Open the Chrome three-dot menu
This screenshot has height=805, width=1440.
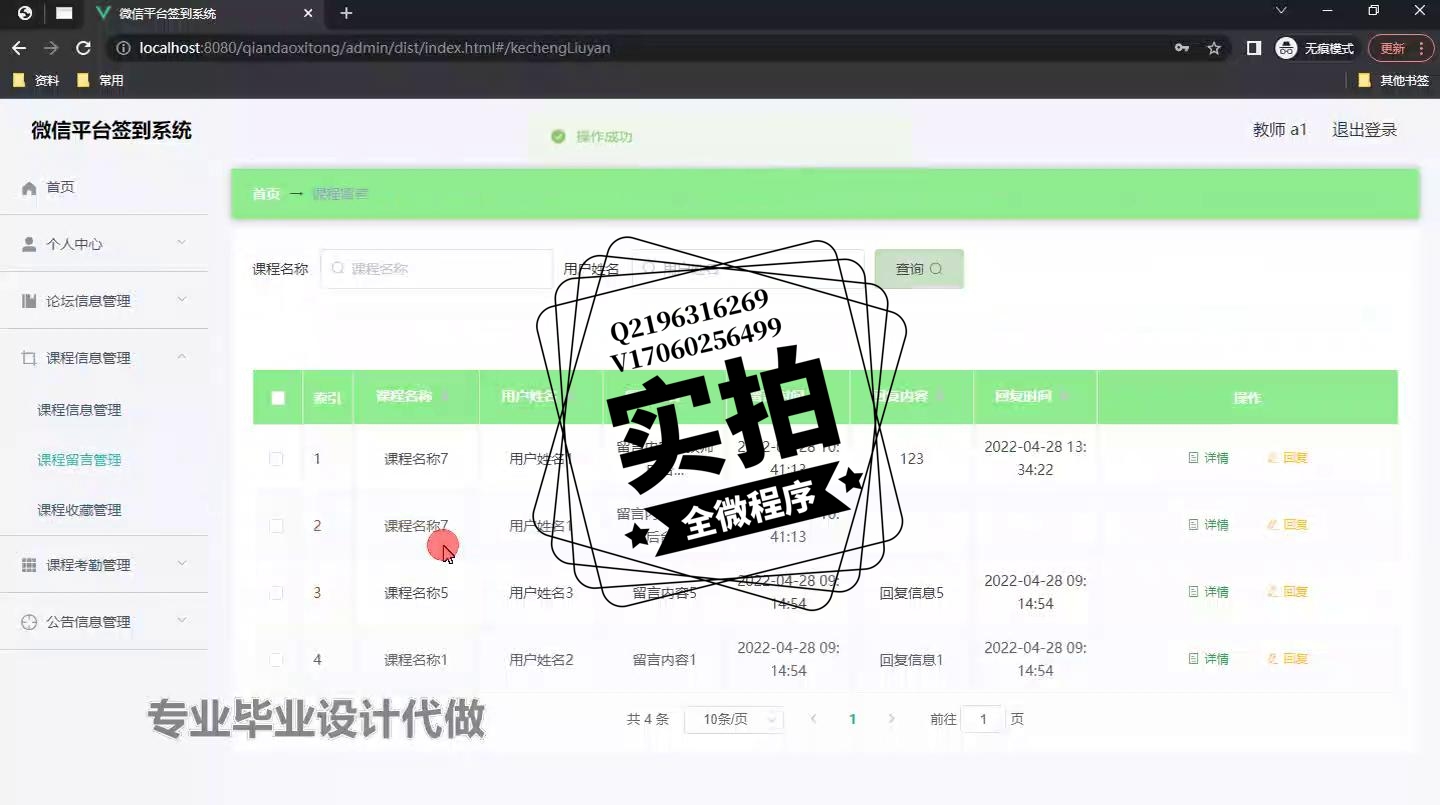tap(1421, 48)
